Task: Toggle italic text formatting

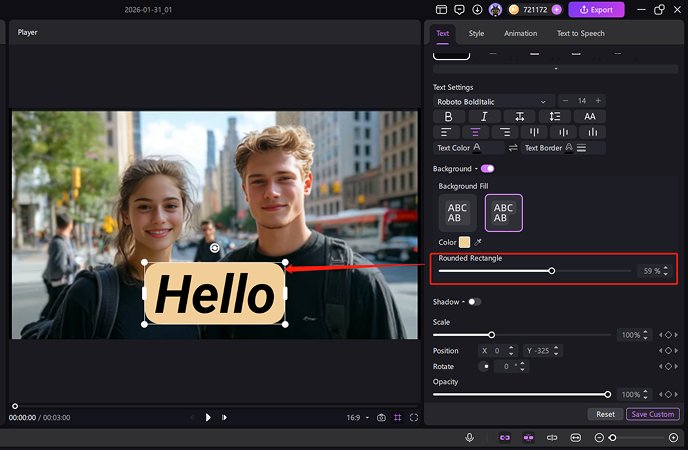Action: click(x=484, y=116)
